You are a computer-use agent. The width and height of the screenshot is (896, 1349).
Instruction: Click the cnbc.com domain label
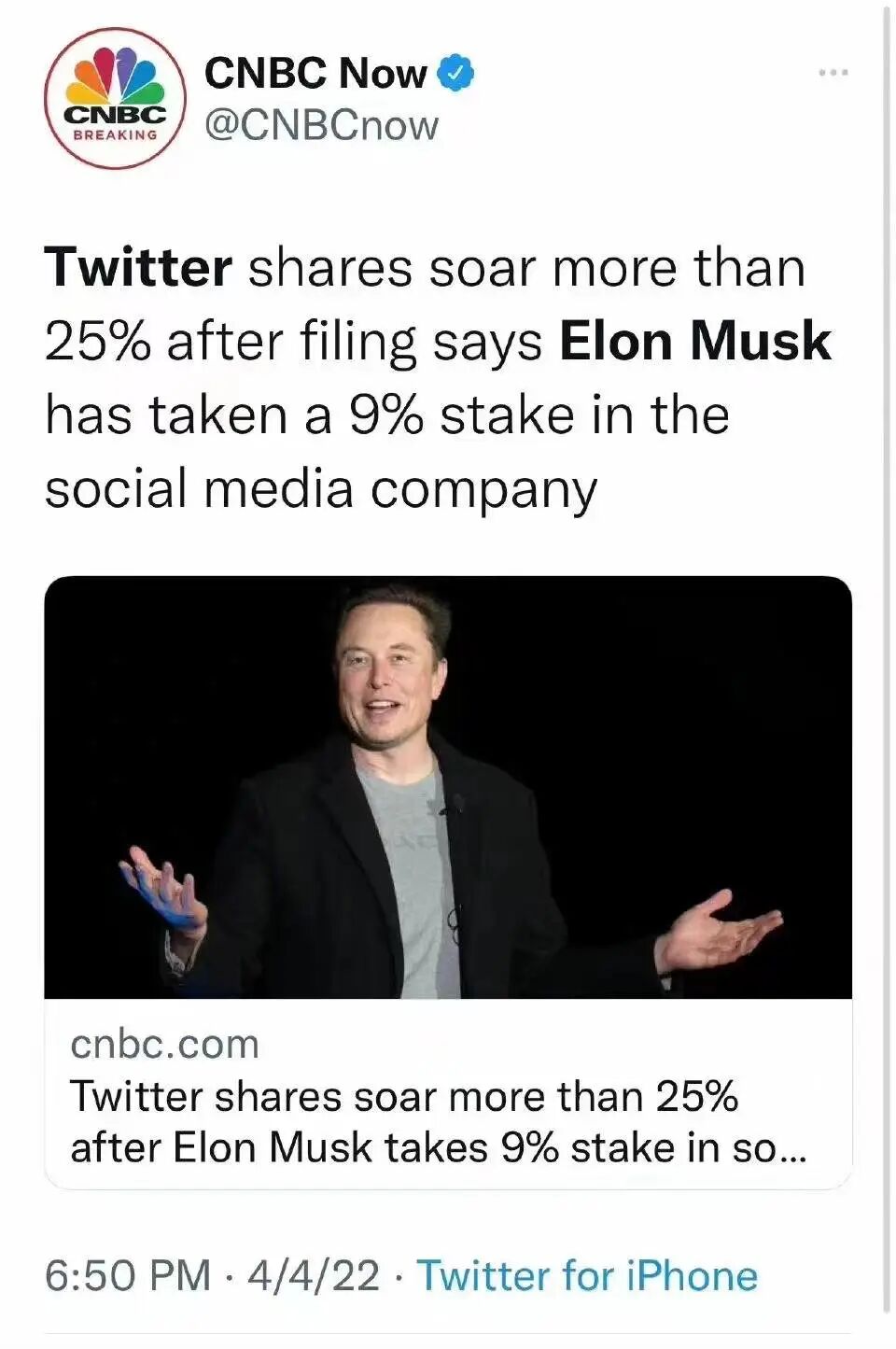point(164,1044)
